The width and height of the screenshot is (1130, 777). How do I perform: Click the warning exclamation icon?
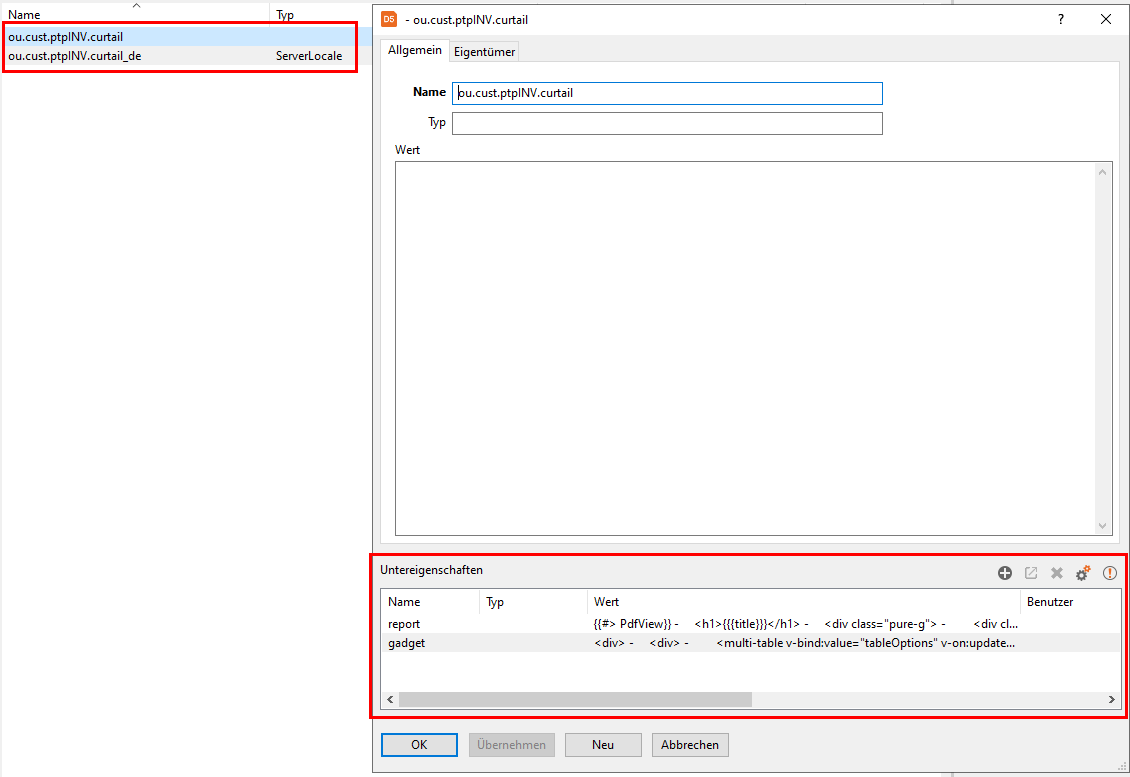pos(1110,573)
